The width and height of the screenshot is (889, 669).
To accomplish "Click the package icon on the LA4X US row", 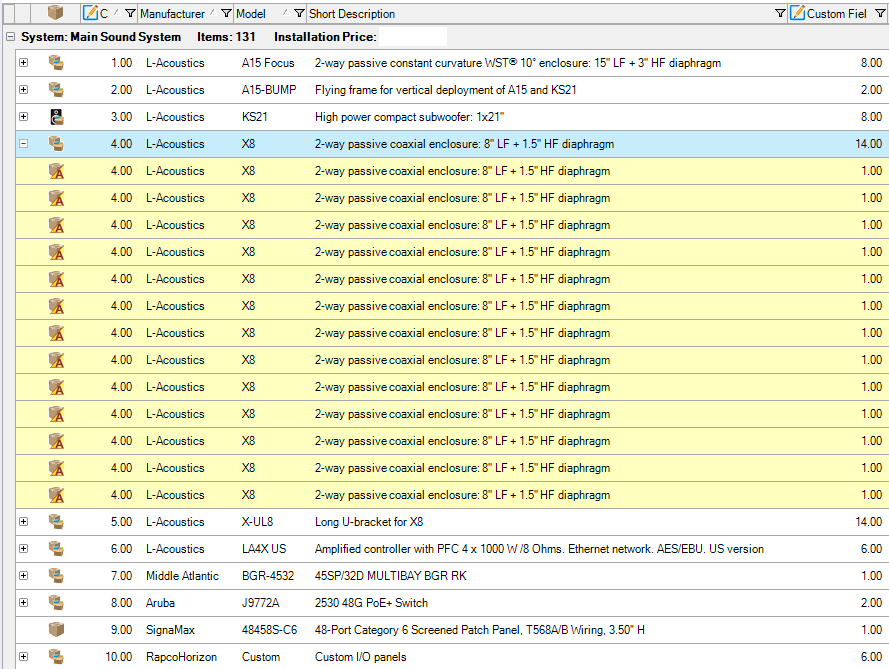I will [56, 549].
